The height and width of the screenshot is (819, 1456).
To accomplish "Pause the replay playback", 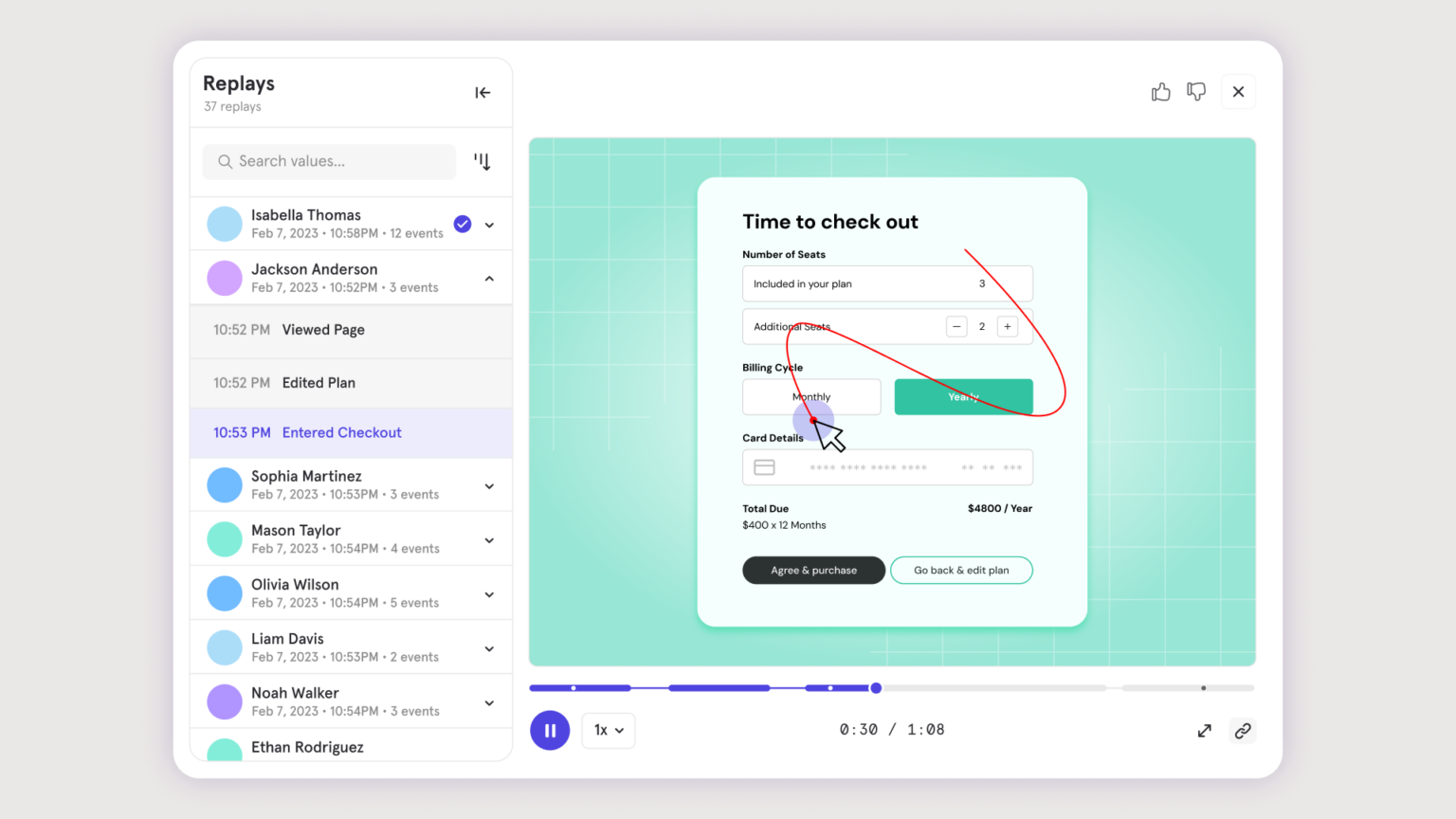I will click(550, 731).
